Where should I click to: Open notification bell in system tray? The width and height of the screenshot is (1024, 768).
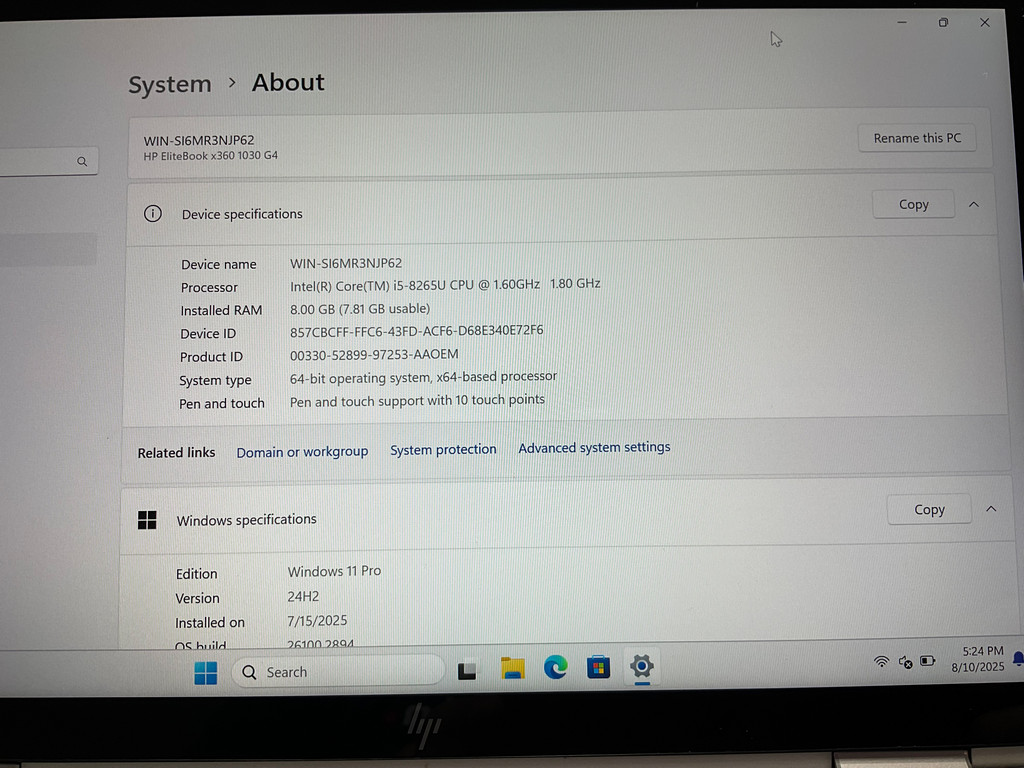[1018, 658]
